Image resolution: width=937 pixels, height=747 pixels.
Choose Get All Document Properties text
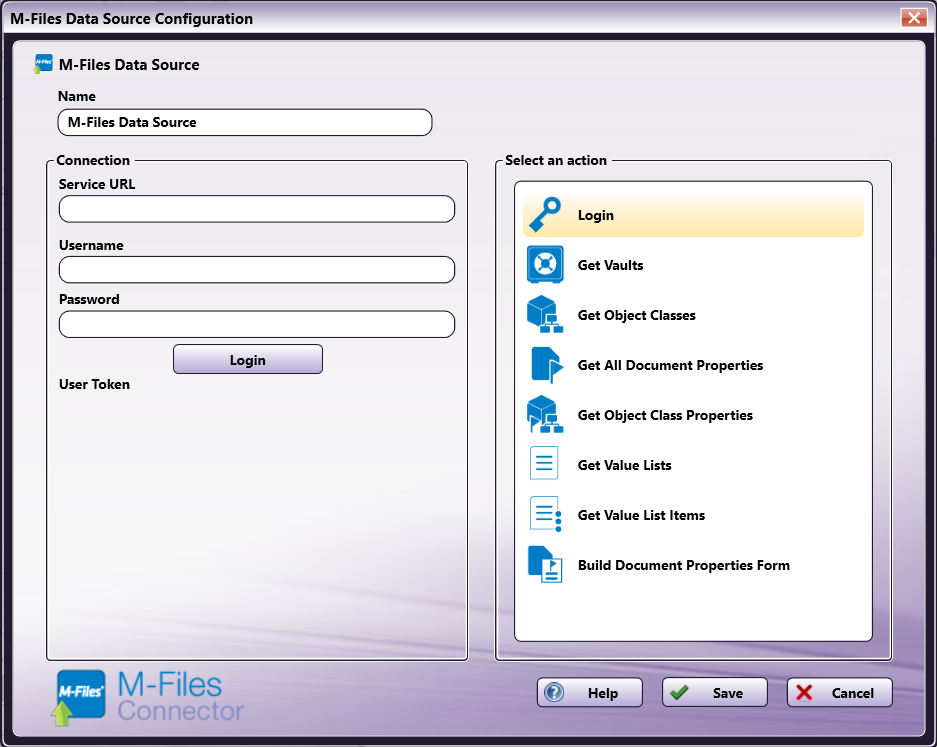tap(670, 365)
